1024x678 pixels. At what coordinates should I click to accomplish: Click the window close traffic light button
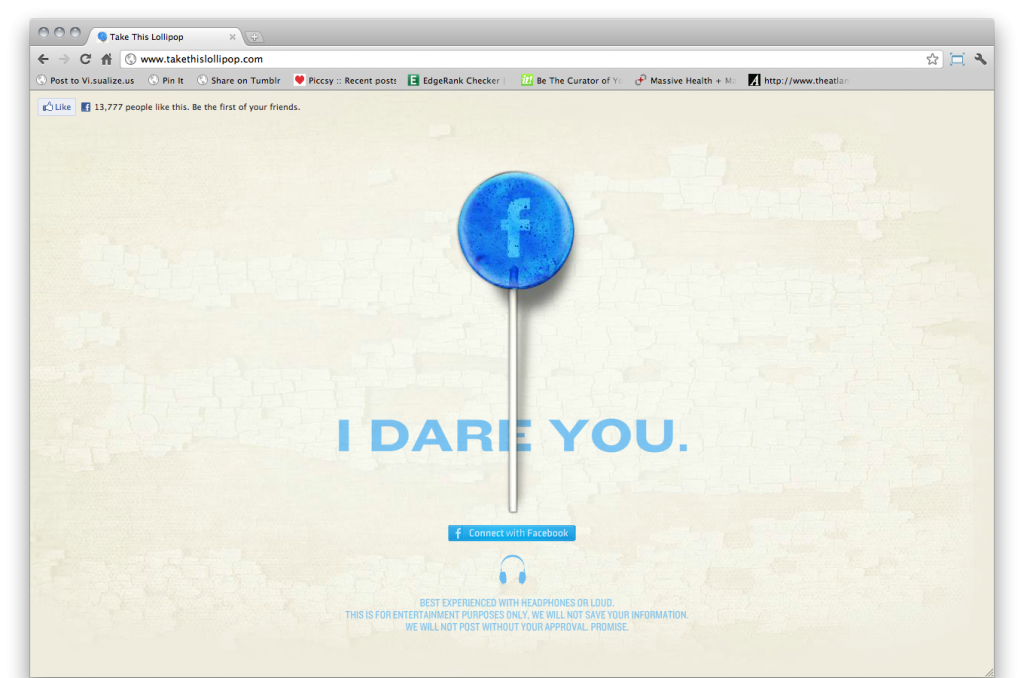44,32
